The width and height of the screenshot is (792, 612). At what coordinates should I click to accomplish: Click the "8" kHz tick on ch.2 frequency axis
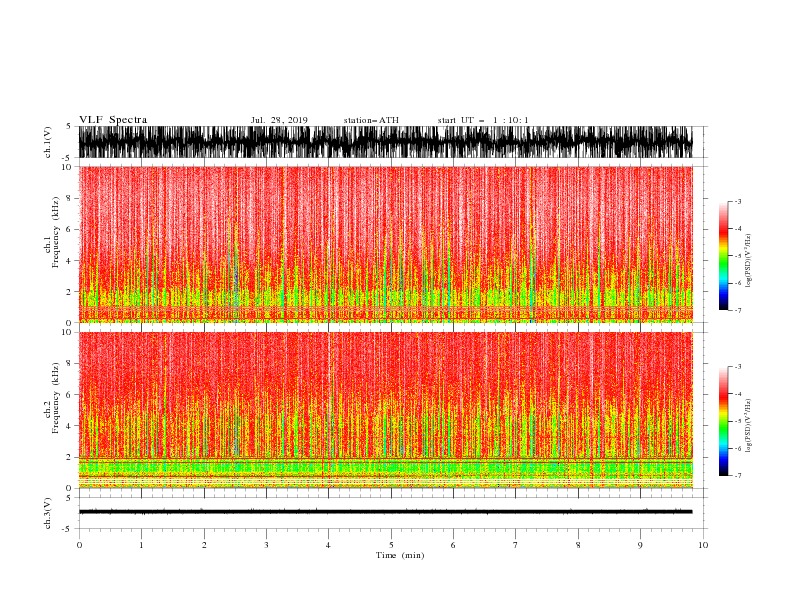pos(70,363)
